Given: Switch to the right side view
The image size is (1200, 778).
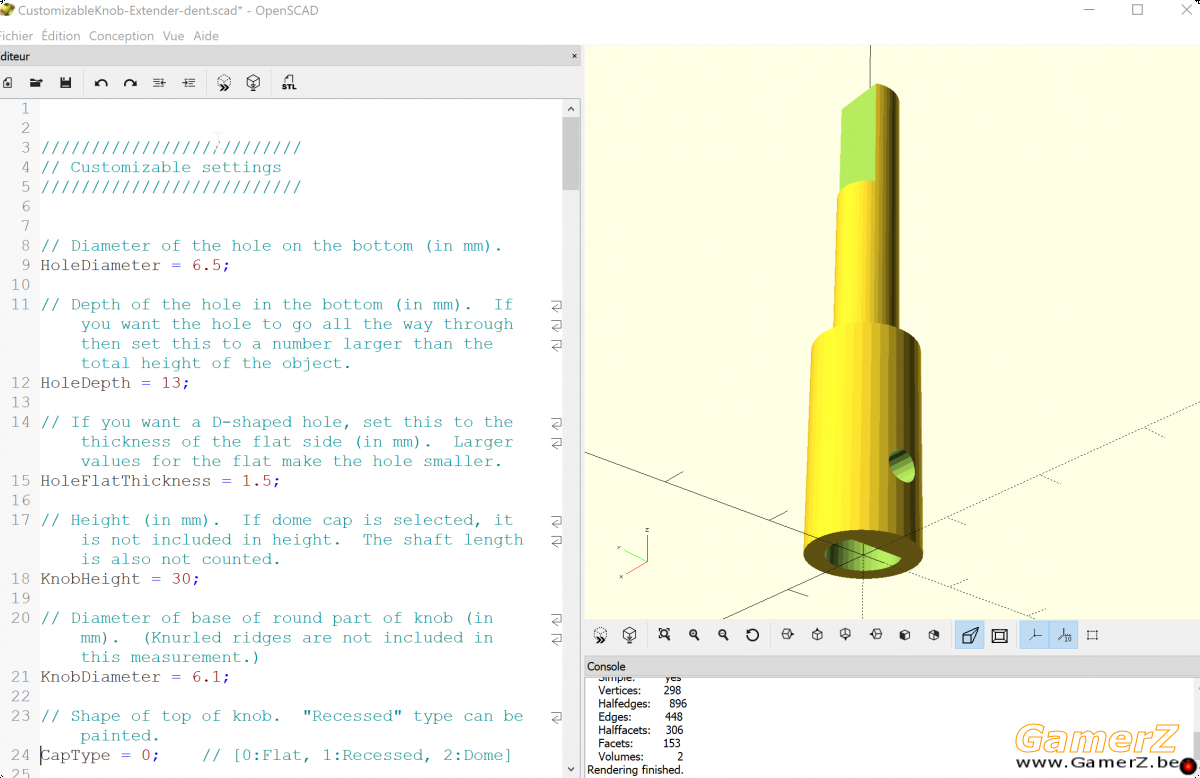Looking at the screenshot, I should tap(787, 635).
